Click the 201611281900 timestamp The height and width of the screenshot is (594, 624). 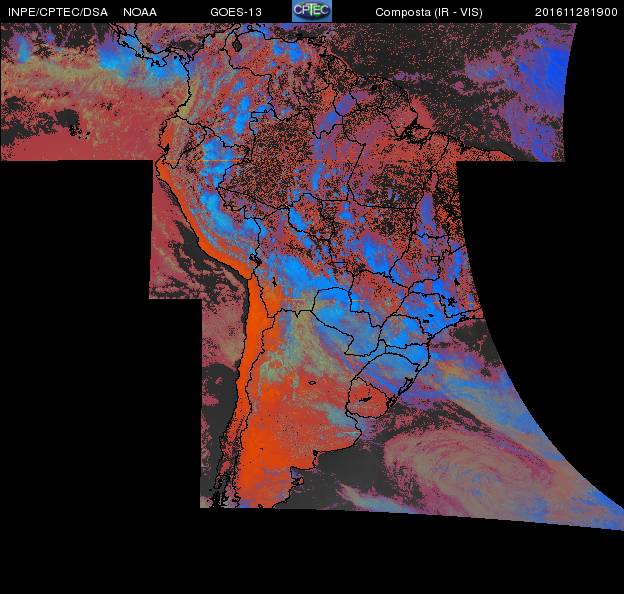click(576, 12)
